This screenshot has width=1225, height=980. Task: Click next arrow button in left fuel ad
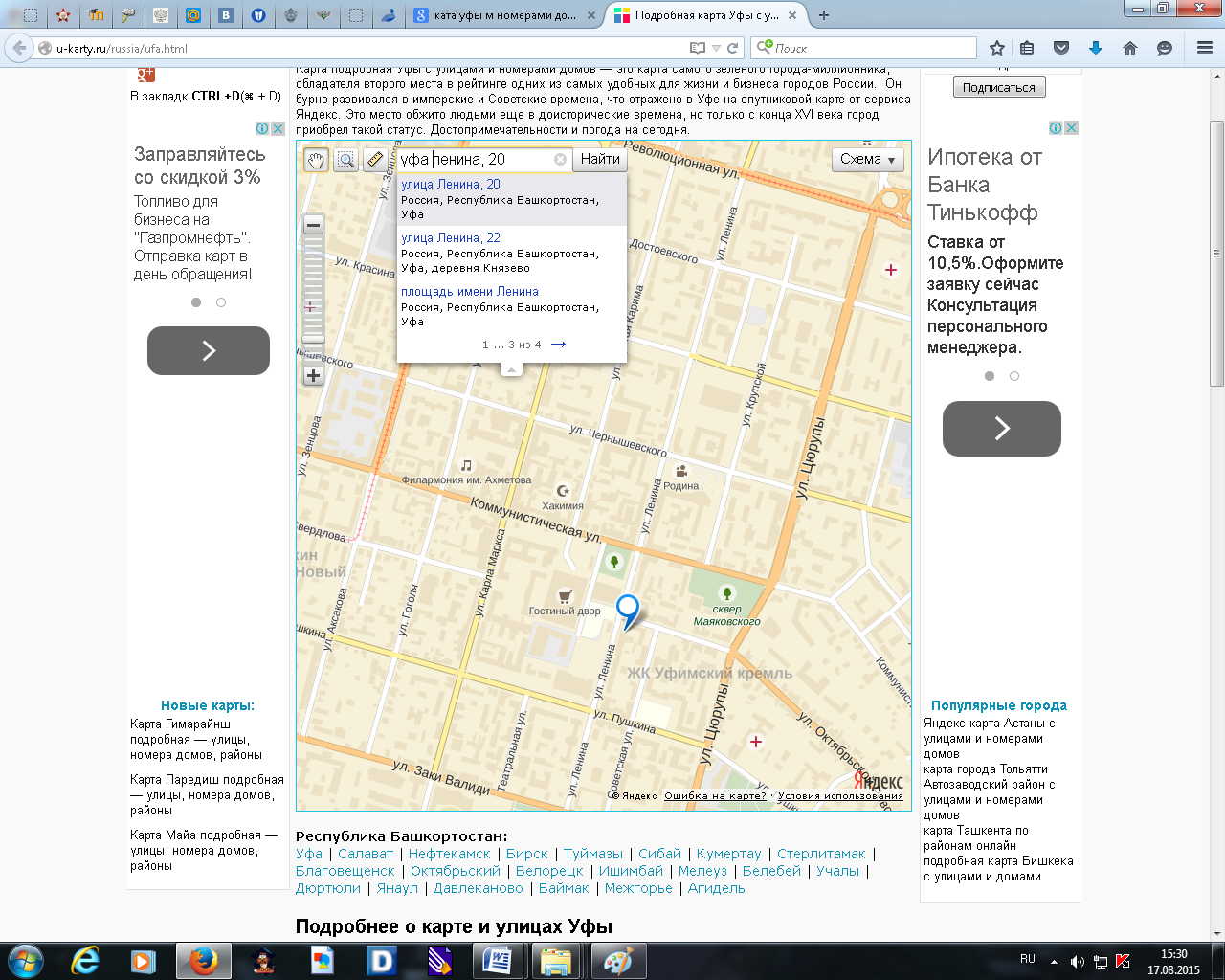coord(209,351)
